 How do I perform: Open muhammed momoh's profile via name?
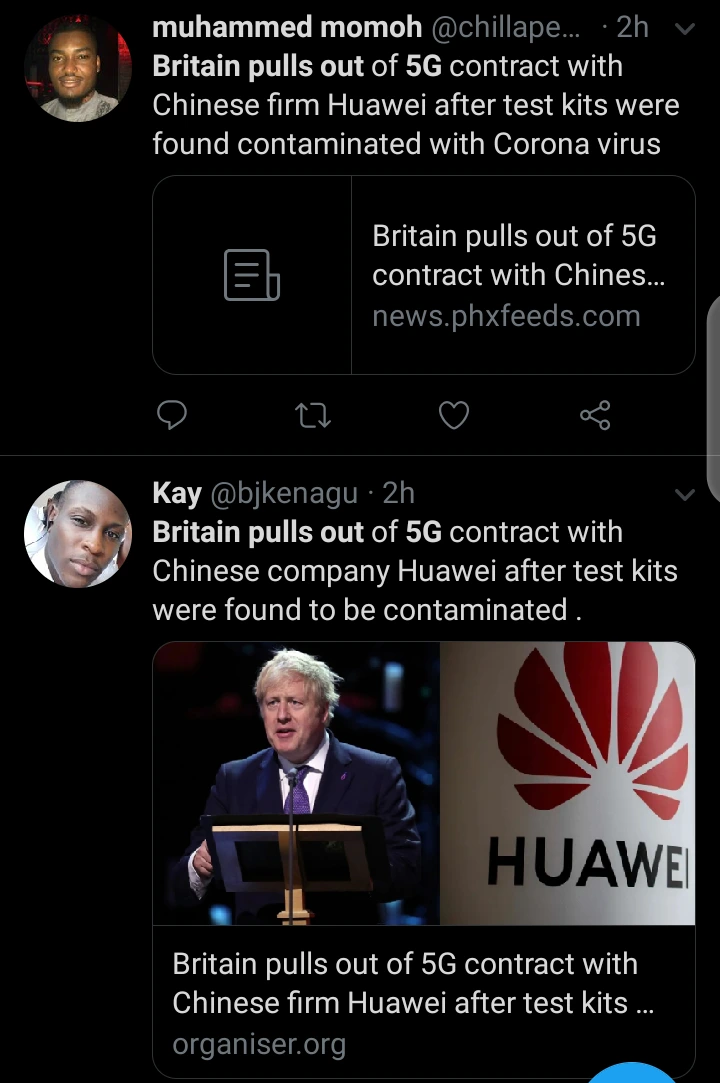287,28
